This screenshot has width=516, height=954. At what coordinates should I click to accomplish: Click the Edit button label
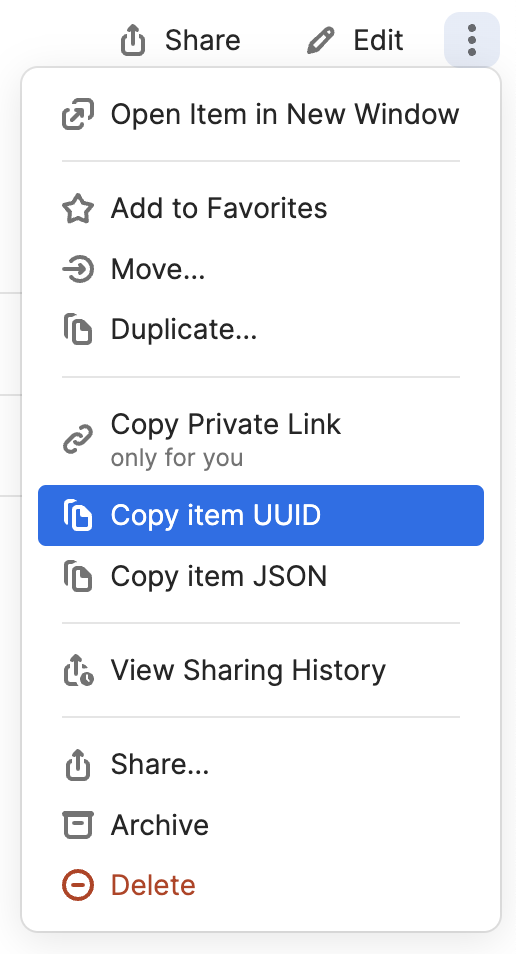(378, 41)
